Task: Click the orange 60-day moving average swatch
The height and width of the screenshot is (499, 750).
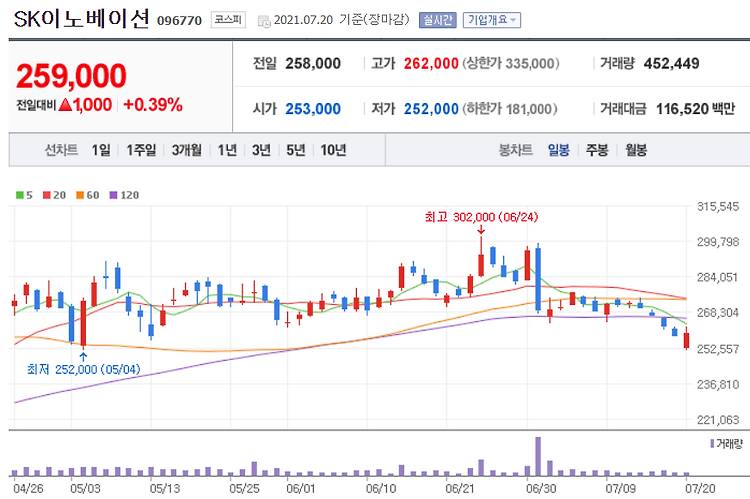Action: pos(80,195)
